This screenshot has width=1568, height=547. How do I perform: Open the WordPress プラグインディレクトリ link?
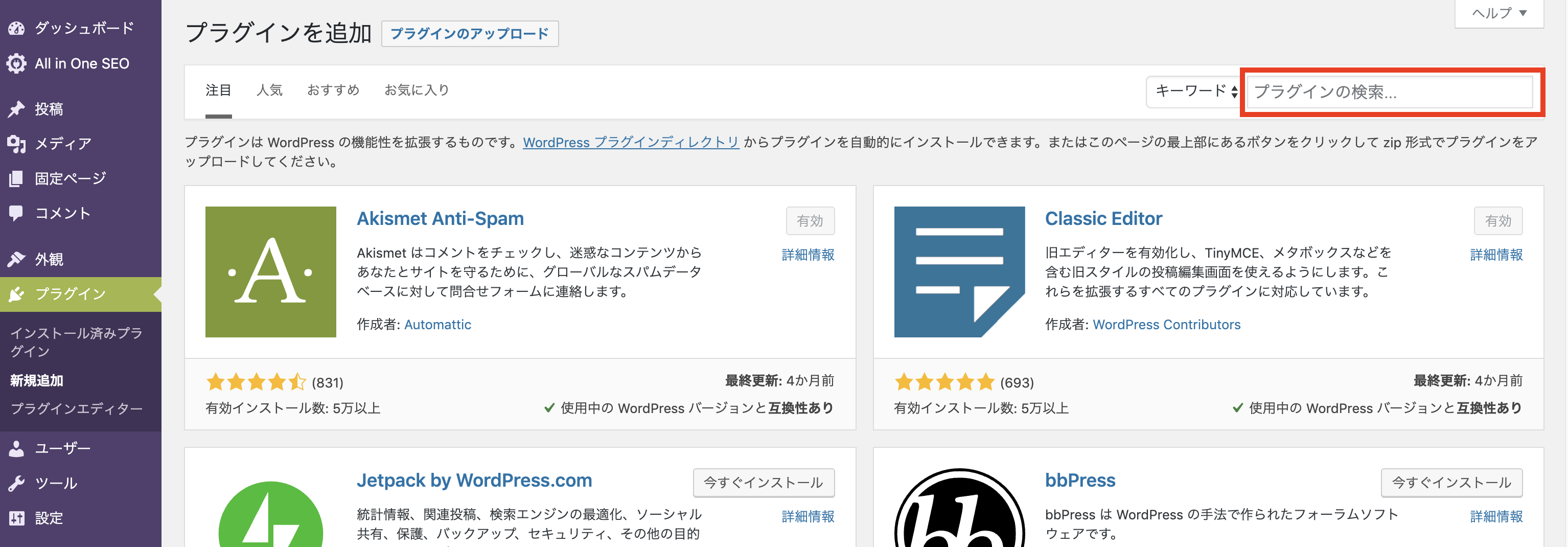[631, 143]
